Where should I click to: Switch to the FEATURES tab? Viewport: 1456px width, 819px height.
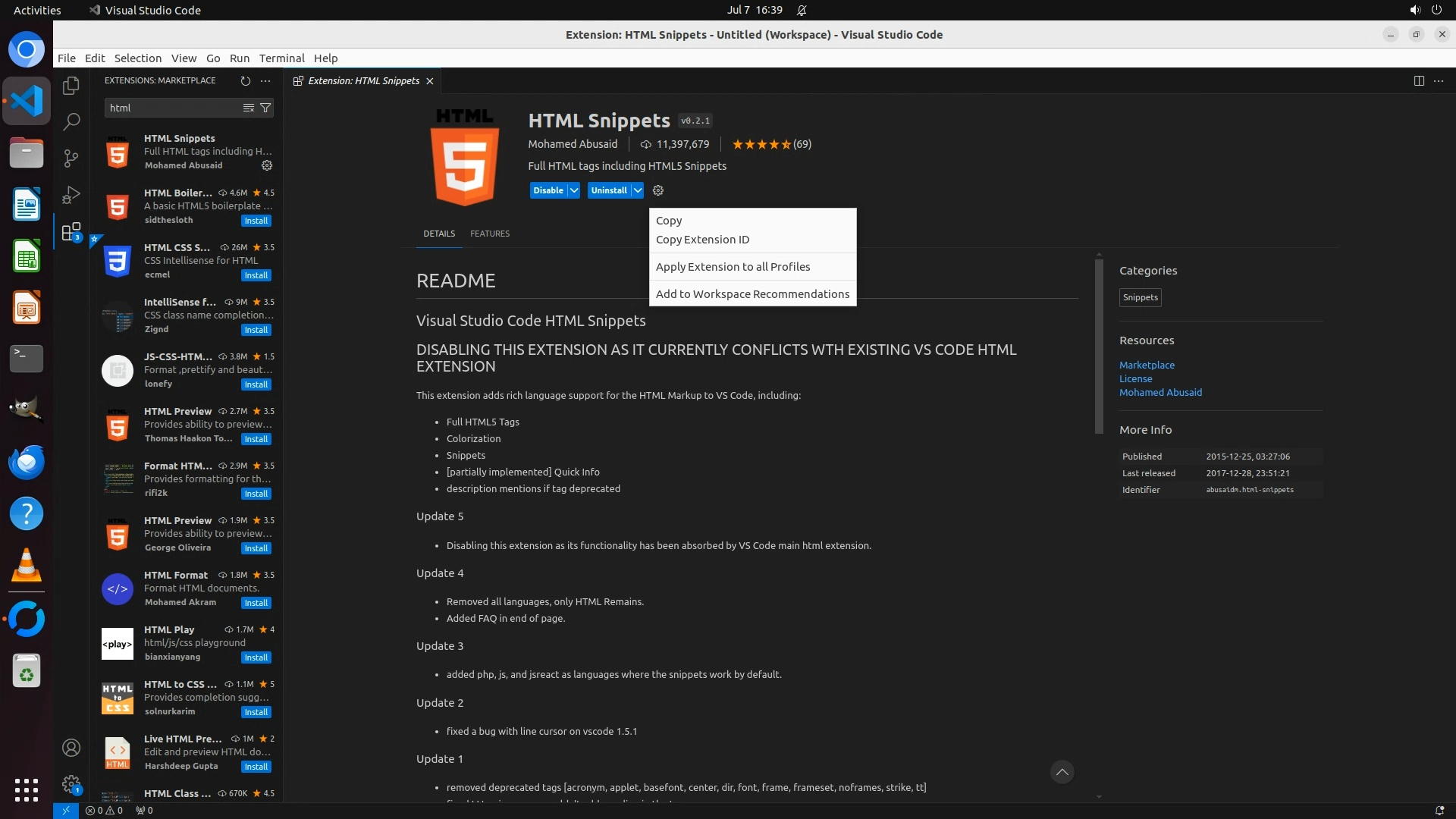pos(489,234)
